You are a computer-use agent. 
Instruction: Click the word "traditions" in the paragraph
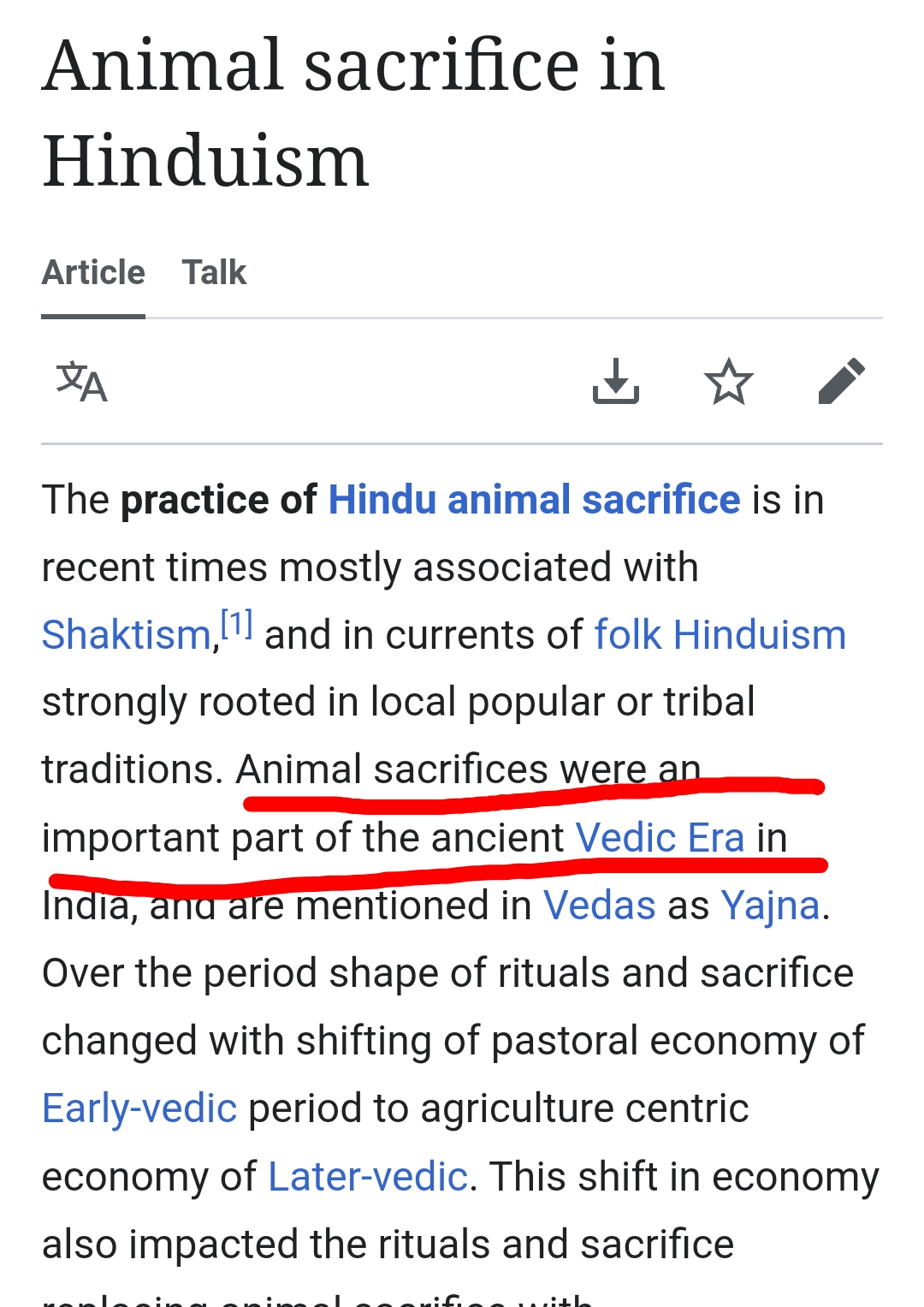click(x=127, y=769)
